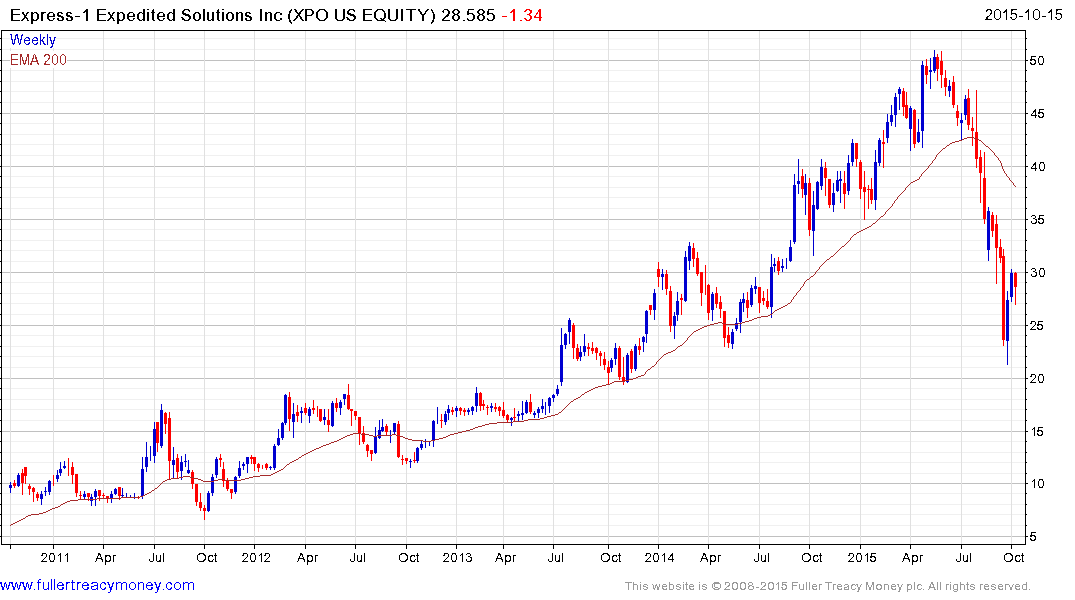Click the 25 price axis label
This screenshot has height=600, width=1075.
[1037, 326]
